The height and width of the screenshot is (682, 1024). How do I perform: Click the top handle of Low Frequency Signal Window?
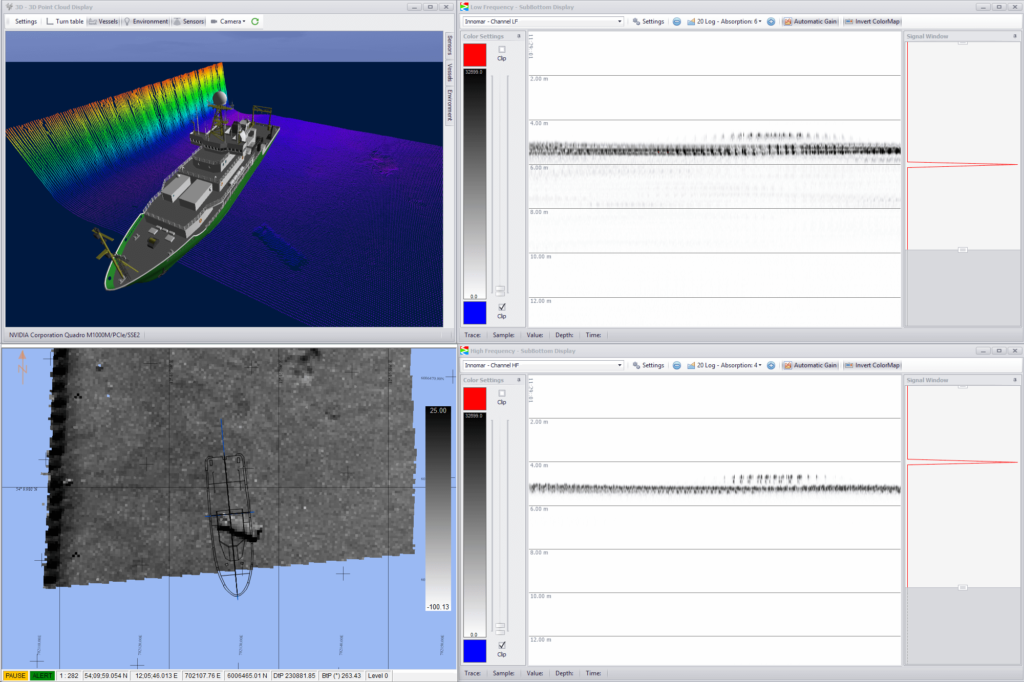pyautogui.click(x=963, y=43)
